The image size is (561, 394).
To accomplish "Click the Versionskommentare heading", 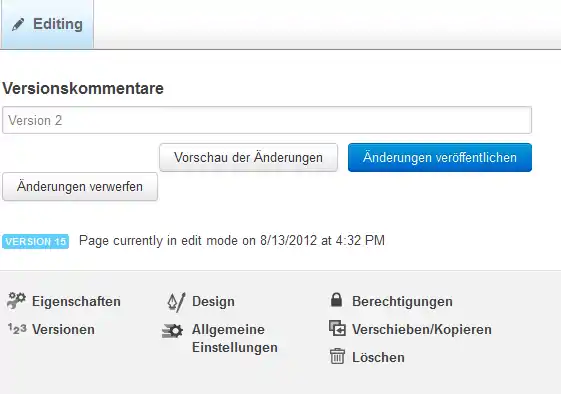I will coord(83,88).
